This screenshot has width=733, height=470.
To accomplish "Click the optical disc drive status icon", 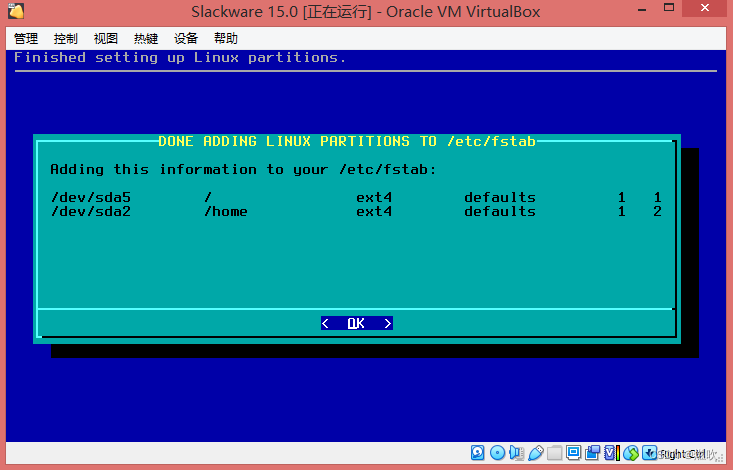I will [497, 452].
